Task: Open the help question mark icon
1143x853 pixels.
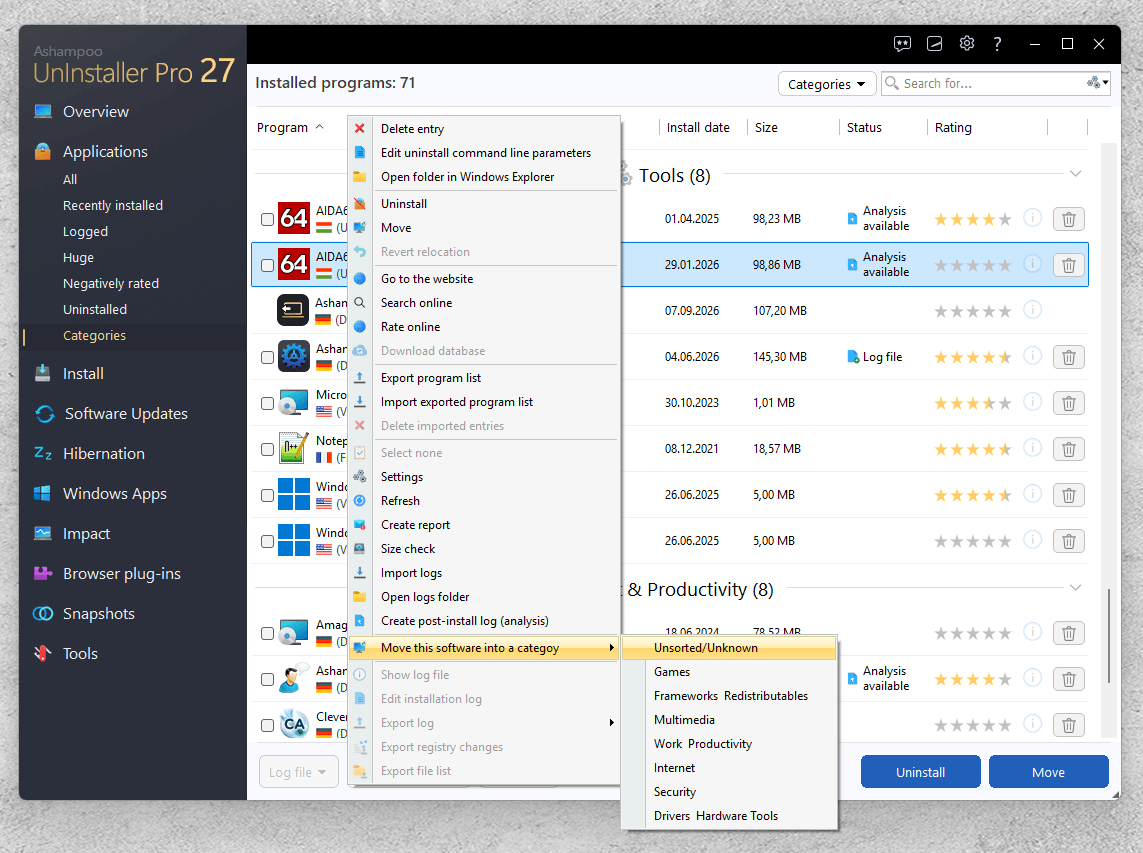Action: pyautogui.click(x=997, y=44)
